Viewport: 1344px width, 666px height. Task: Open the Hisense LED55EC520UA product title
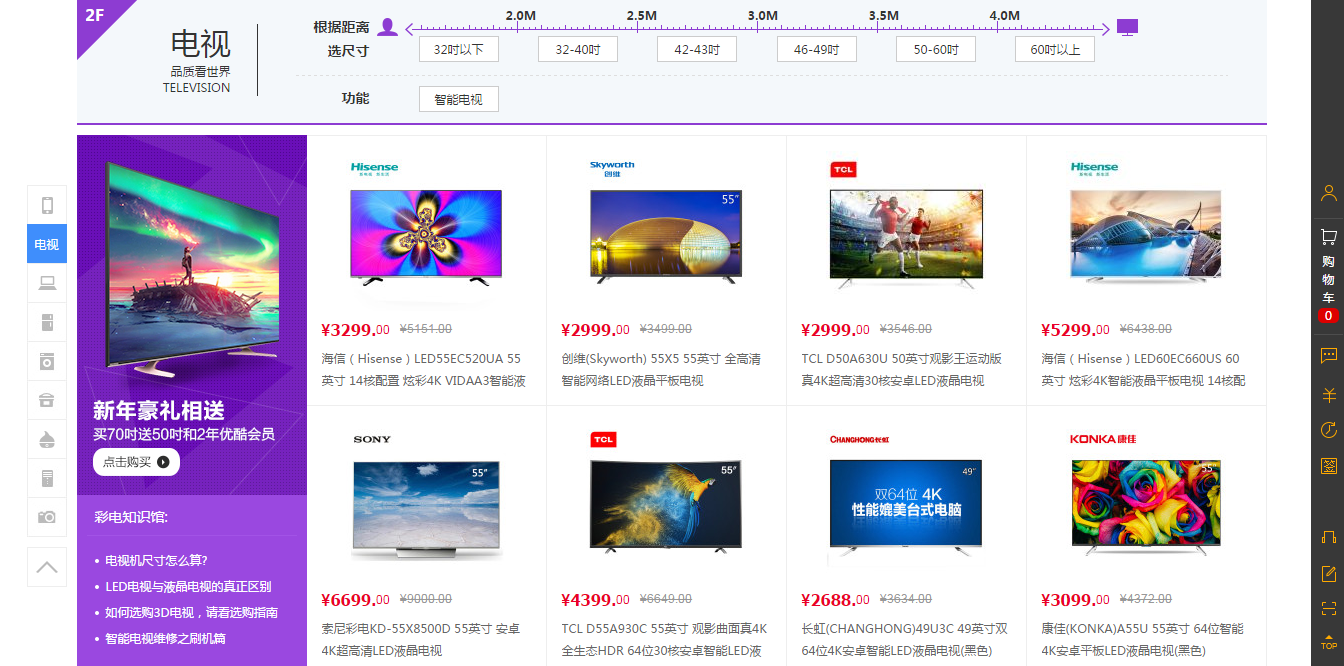point(421,369)
